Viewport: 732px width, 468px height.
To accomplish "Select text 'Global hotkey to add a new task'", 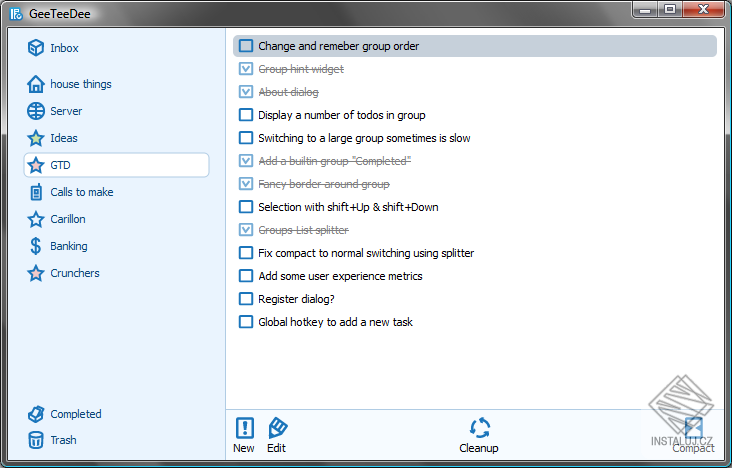I will tap(335, 322).
